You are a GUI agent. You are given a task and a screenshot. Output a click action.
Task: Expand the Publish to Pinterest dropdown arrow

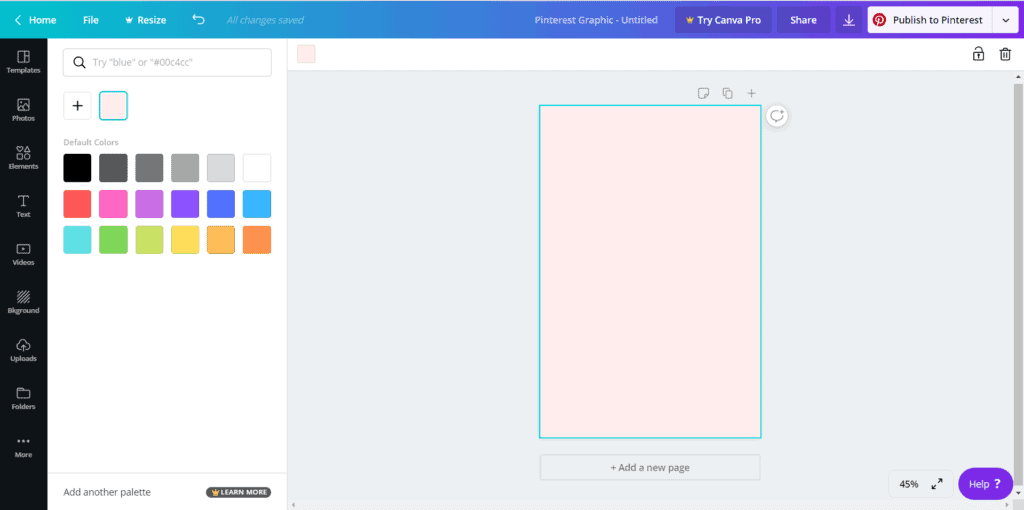pyautogui.click(x=1004, y=20)
